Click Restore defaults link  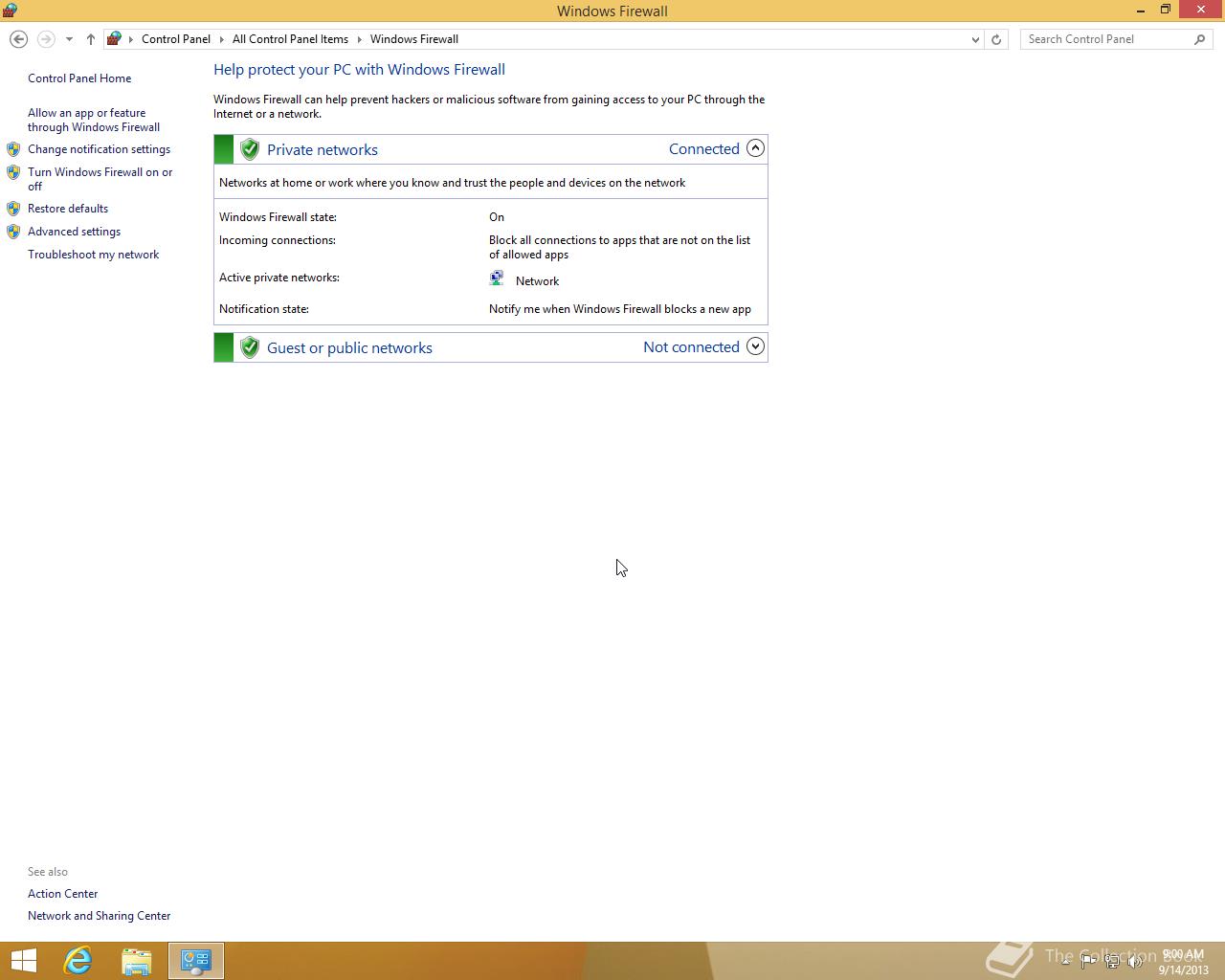pos(68,209)
